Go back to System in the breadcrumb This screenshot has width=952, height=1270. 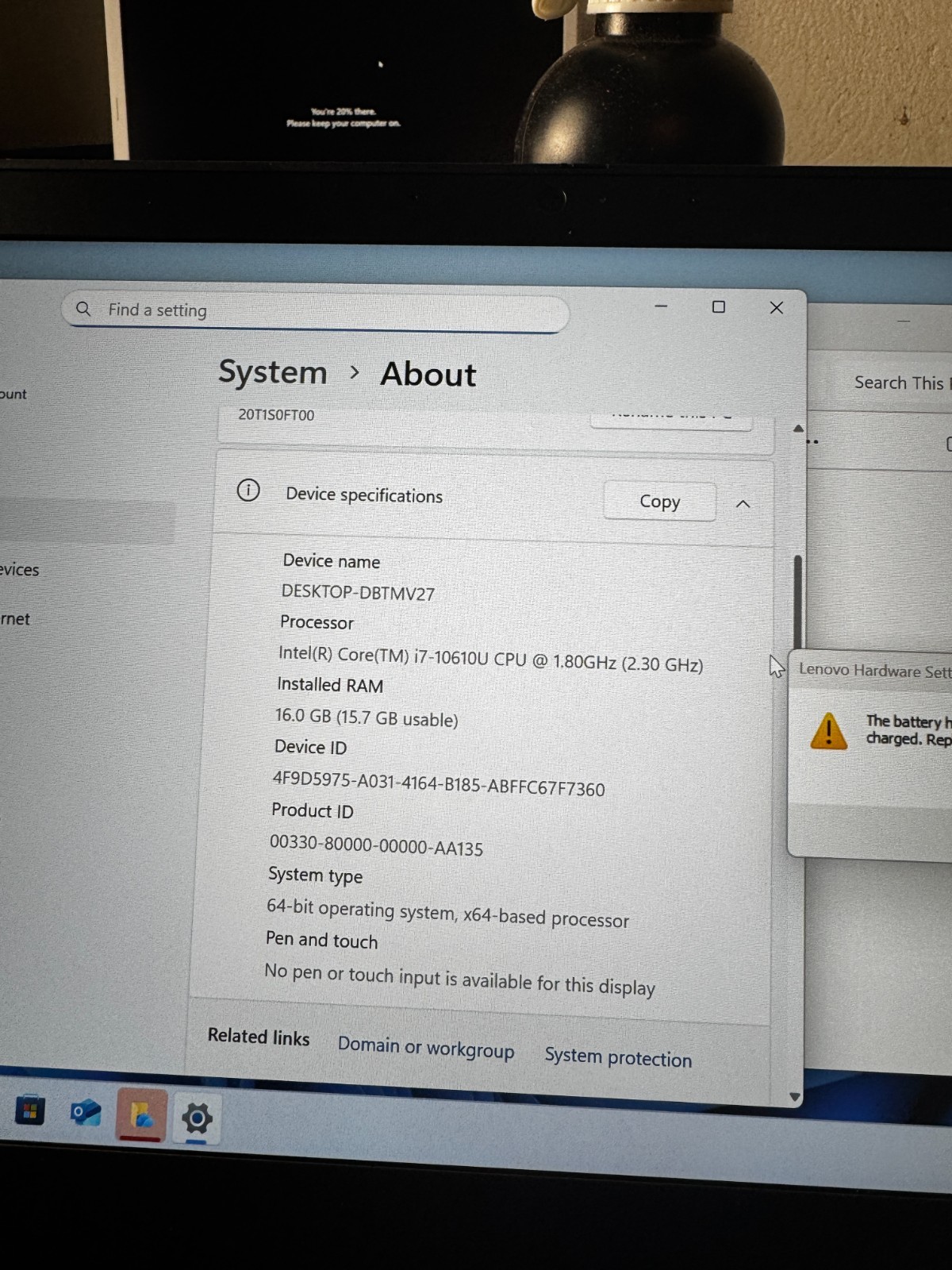(x=273, y=371)
